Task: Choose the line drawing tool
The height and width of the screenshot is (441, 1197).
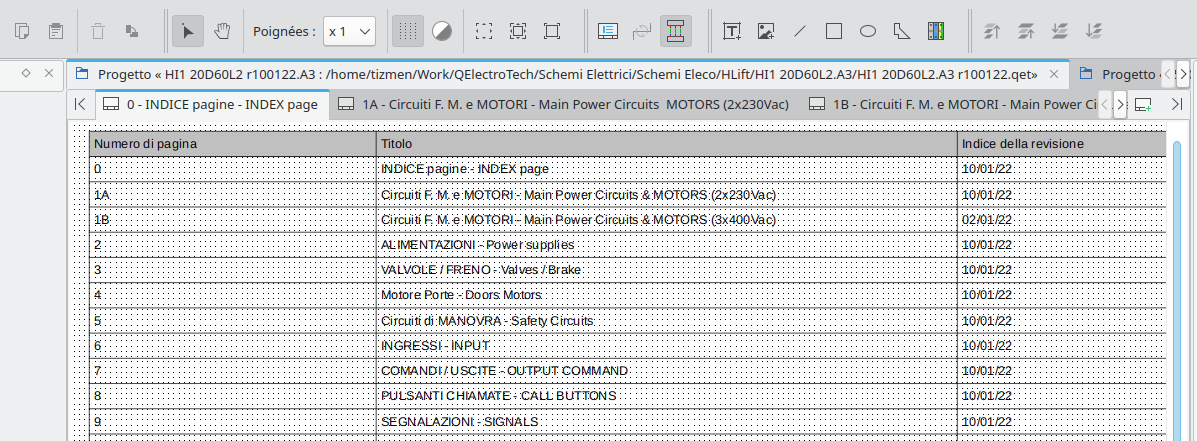Action: 800,31
